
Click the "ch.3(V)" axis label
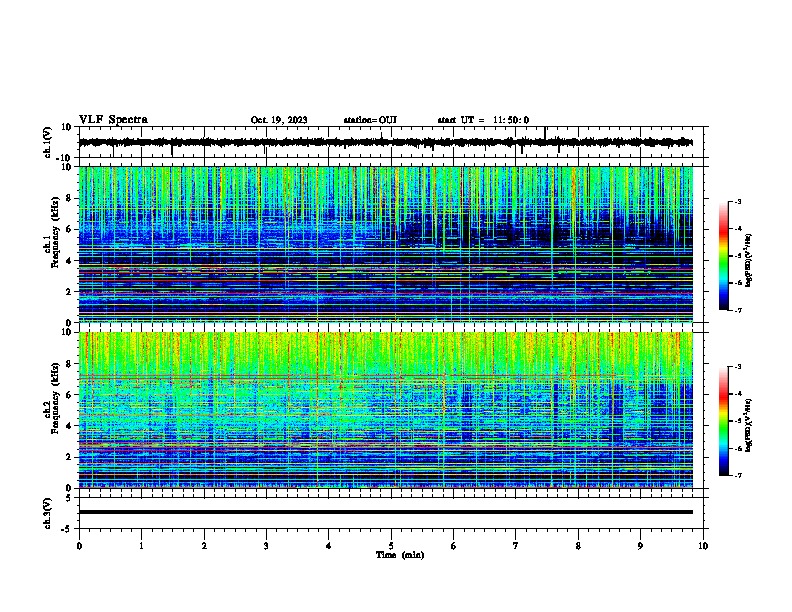[48, 513]
